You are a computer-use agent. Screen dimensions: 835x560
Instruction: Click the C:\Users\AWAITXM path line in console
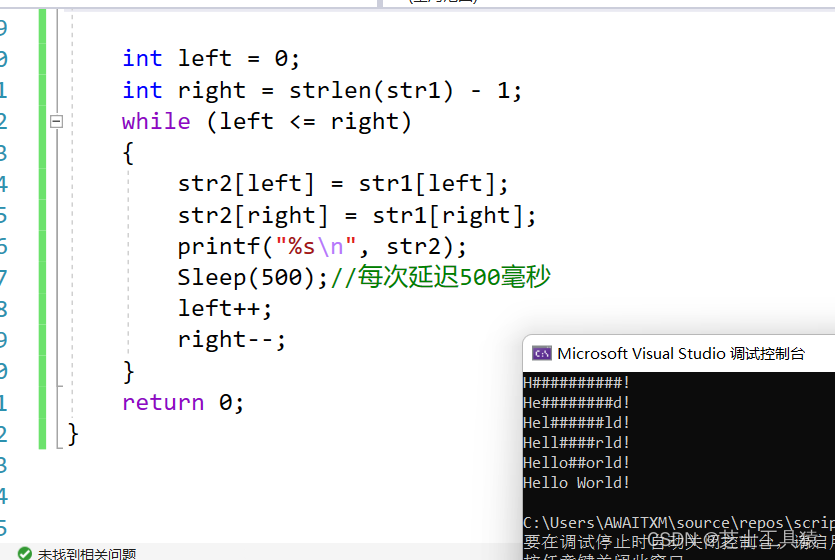click(x=679, y=523)
